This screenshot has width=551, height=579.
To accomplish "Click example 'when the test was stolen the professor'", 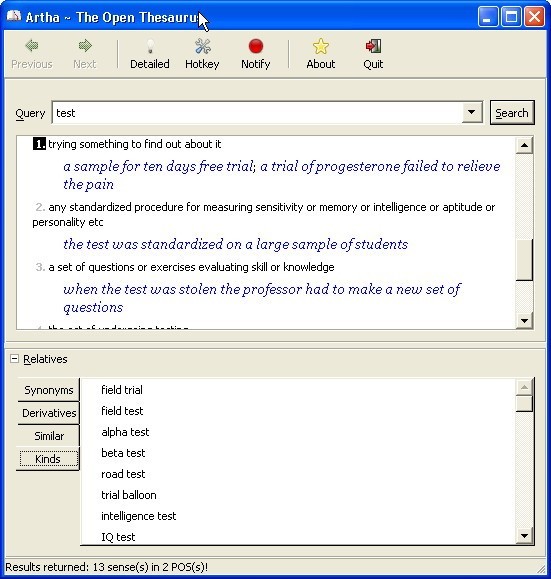I will (262, 298).
